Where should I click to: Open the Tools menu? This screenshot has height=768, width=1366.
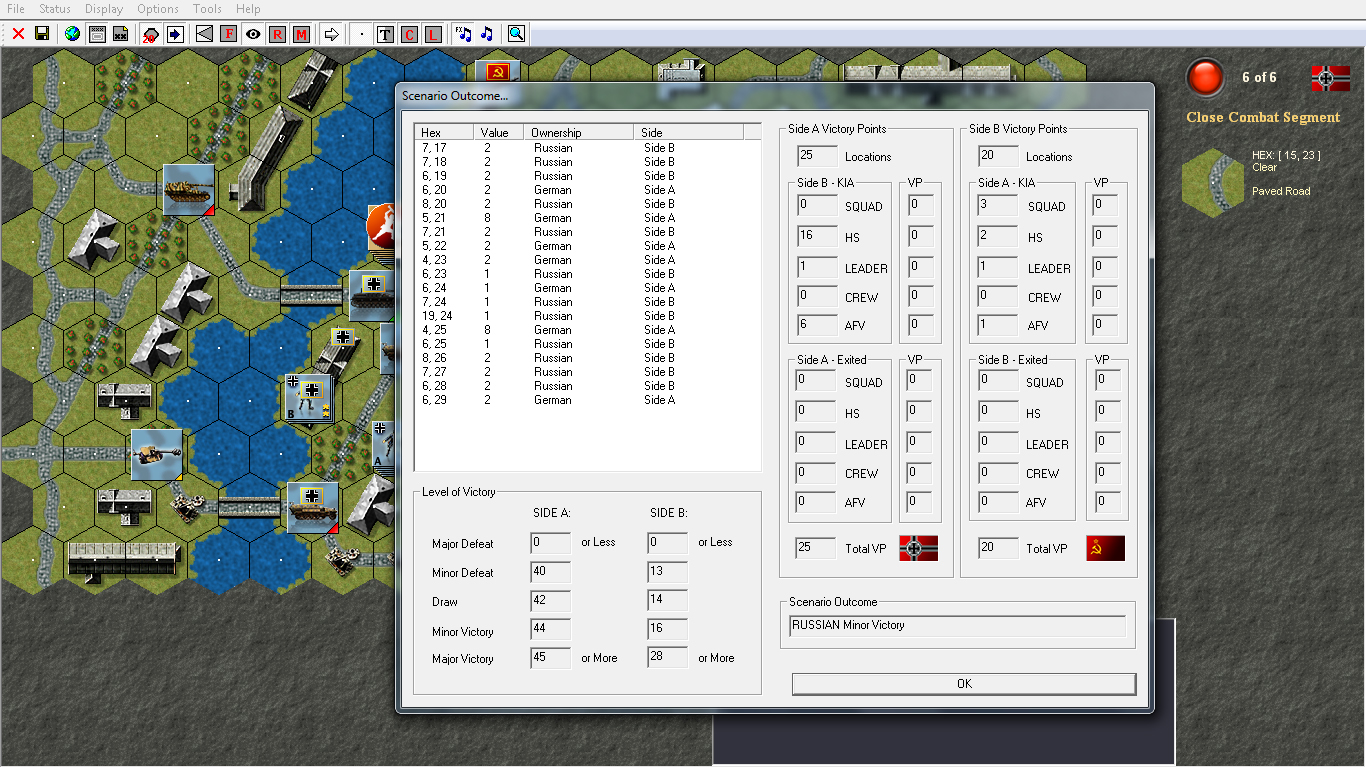[x=207, y=9]
